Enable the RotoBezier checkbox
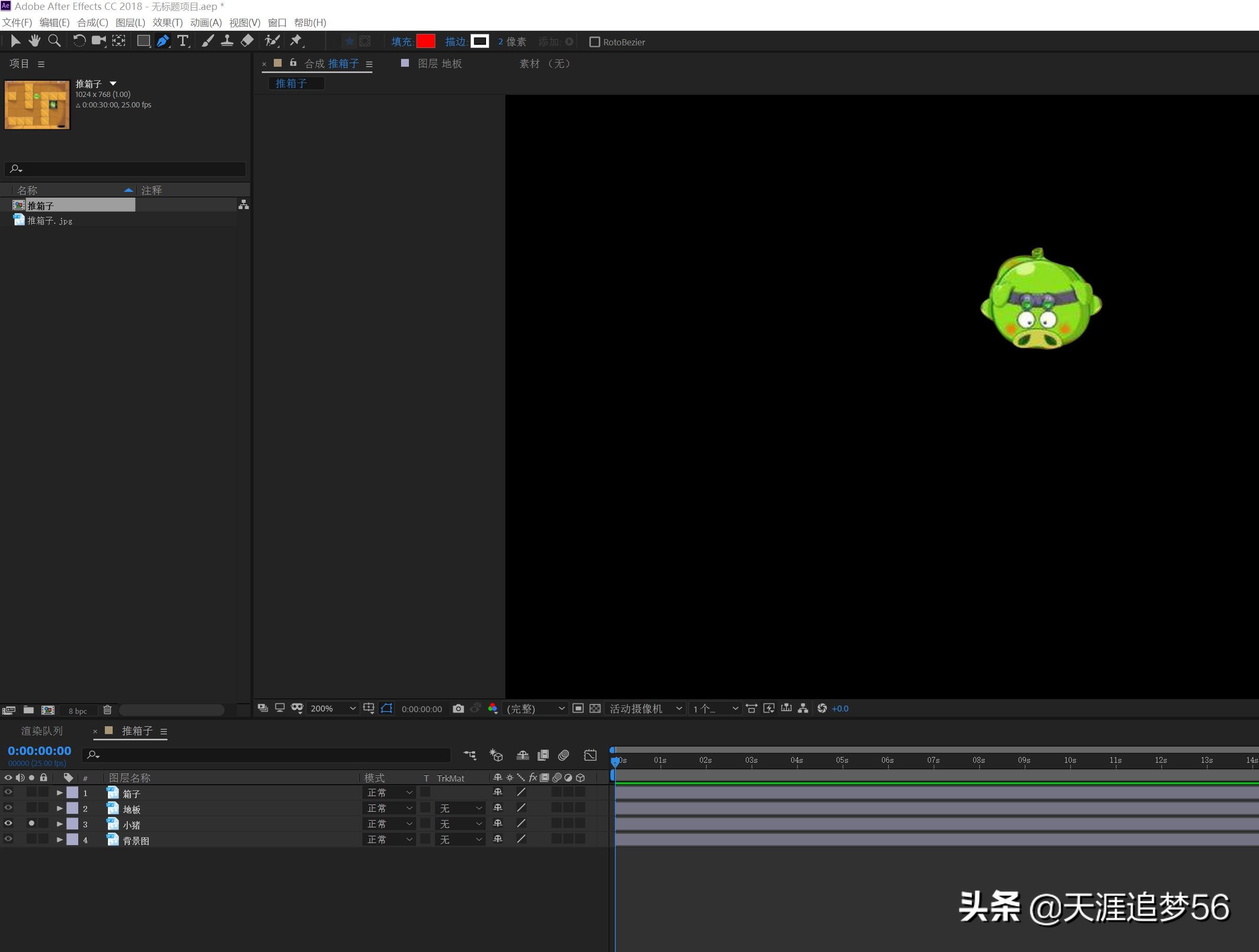1259x952 pixels. click(x=594, y=42)
